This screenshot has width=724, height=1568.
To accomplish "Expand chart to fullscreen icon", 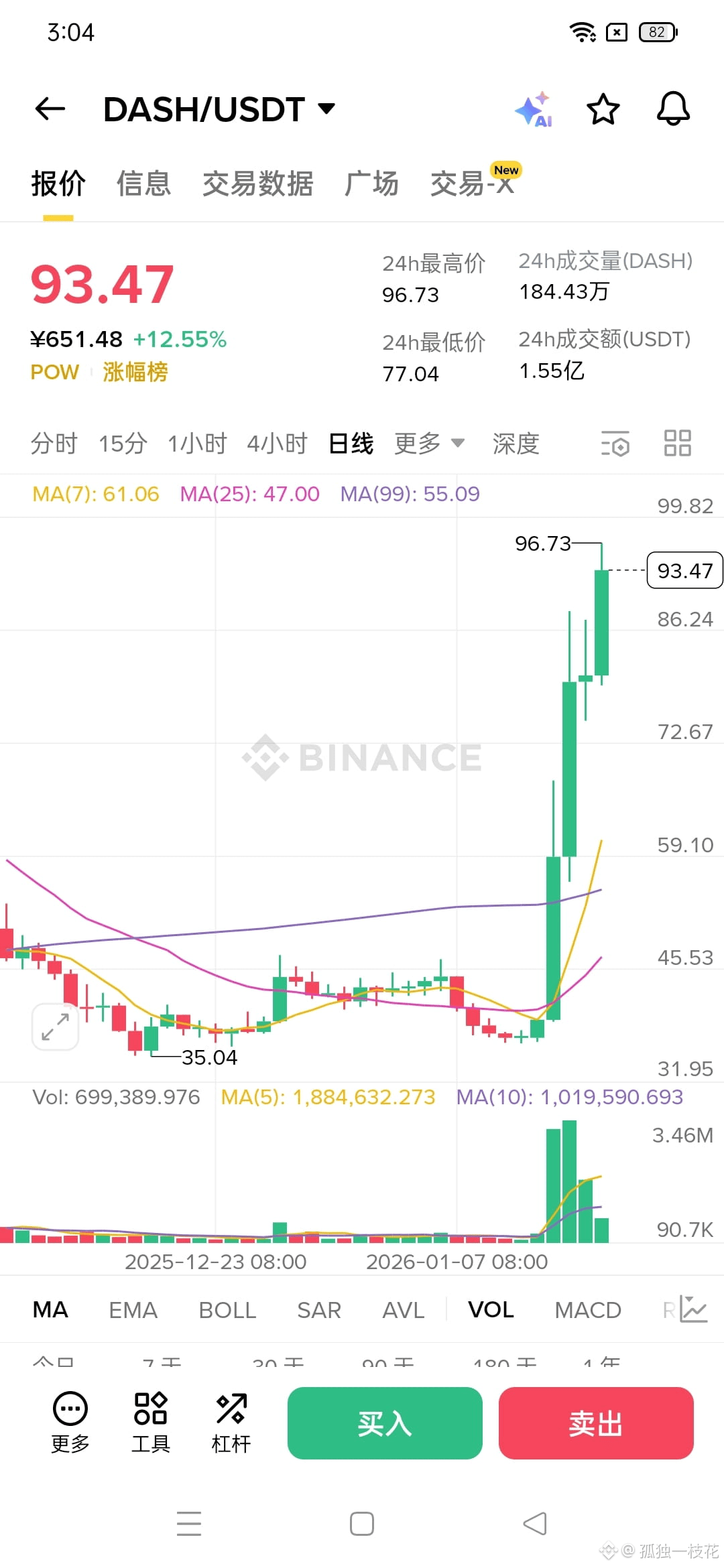I will point(55,1027).
